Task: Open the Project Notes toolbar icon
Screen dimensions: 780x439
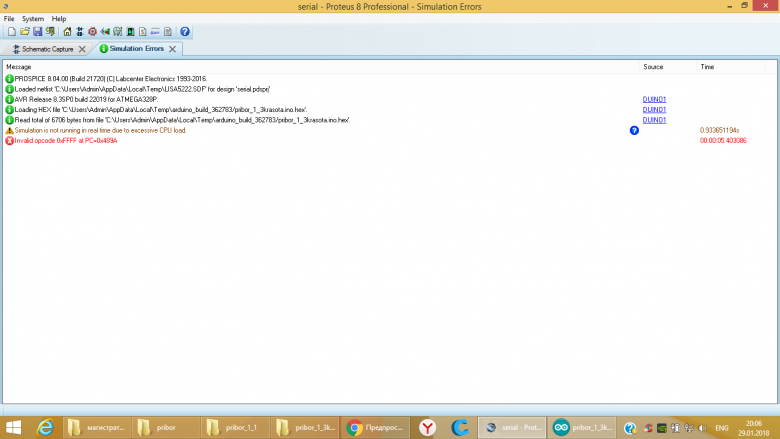Action: pos(168,32)
